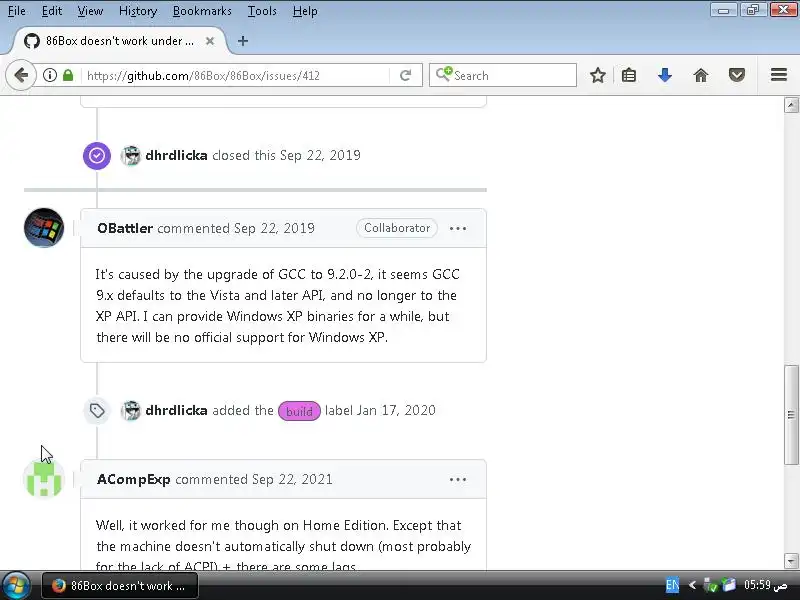Open dhrdlicka avatar beside label event

(131, 411)
